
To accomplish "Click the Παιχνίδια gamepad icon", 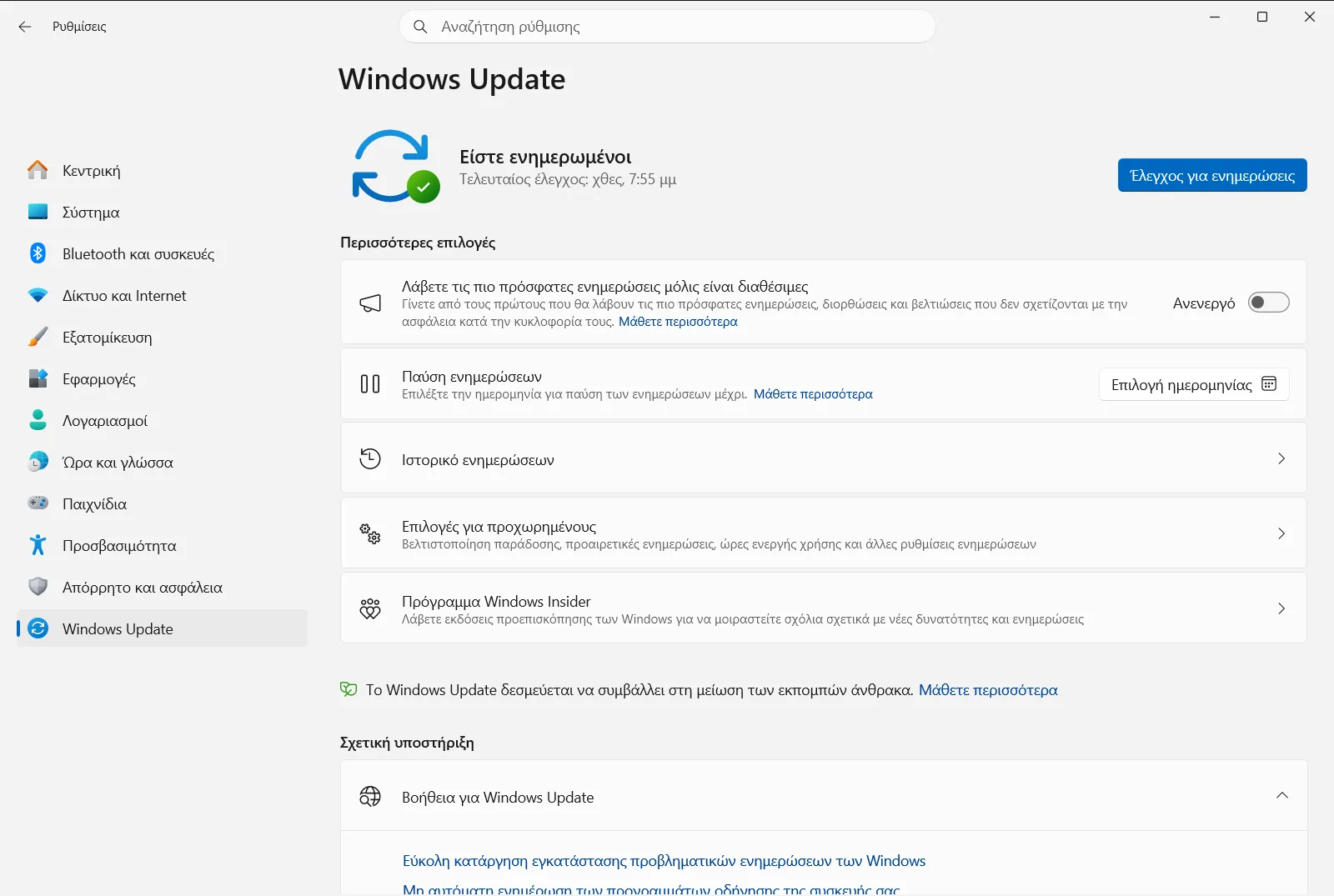I will 38,503.
